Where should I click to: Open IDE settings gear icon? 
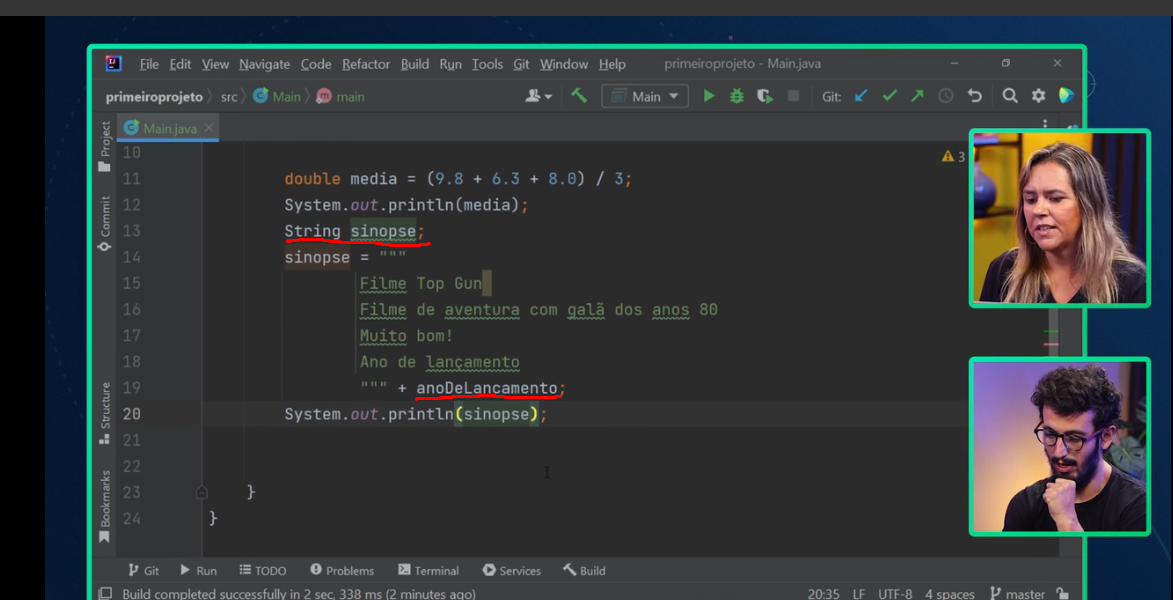pyautogui.click(x=1039, y=96)
